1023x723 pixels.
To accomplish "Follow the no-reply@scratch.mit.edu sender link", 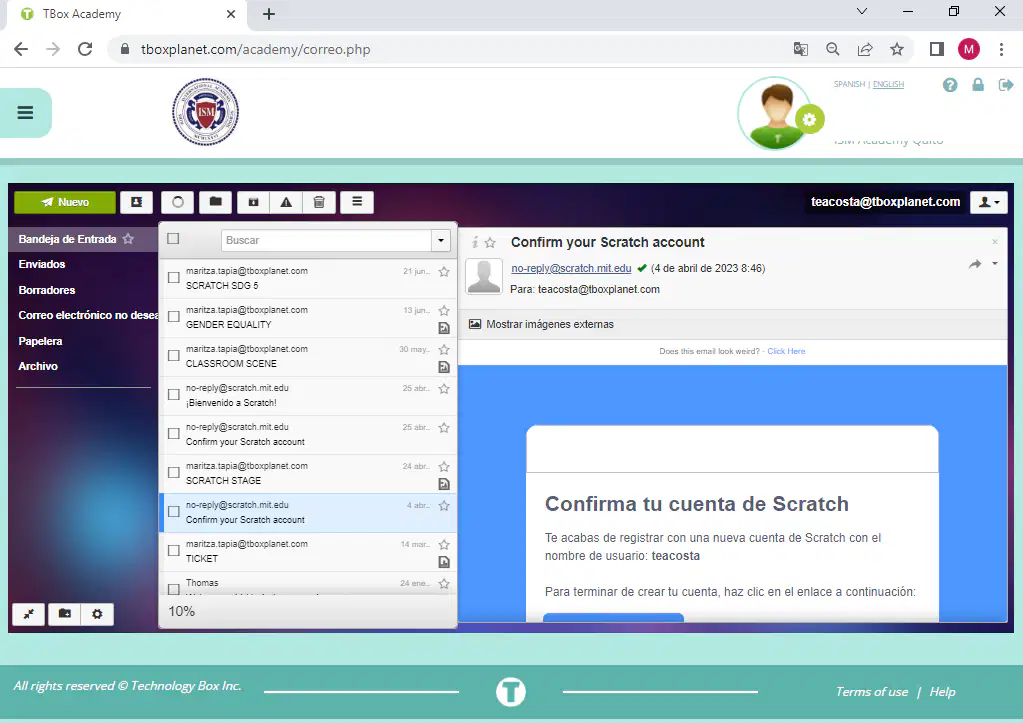I will pyautogui.click(x=571, y=268).
